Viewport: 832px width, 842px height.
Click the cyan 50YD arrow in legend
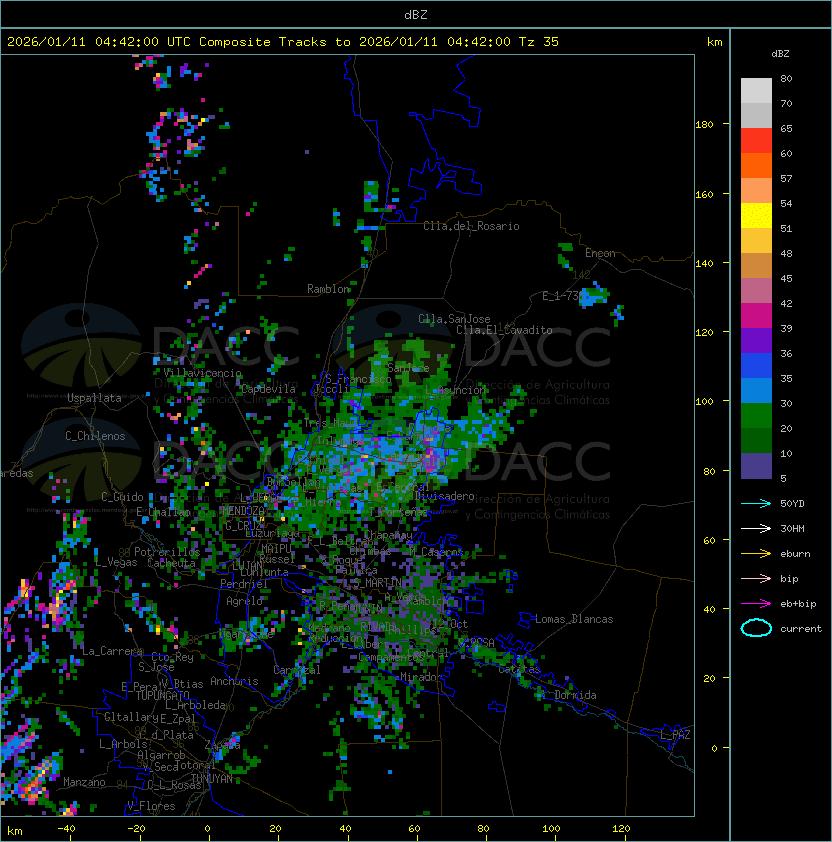point(756,503)
